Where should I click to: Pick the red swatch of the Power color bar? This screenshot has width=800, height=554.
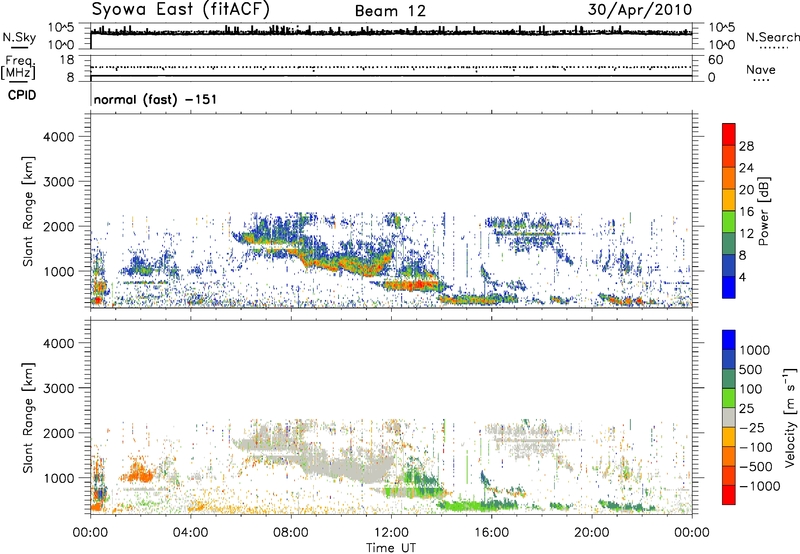click(729, 134)
